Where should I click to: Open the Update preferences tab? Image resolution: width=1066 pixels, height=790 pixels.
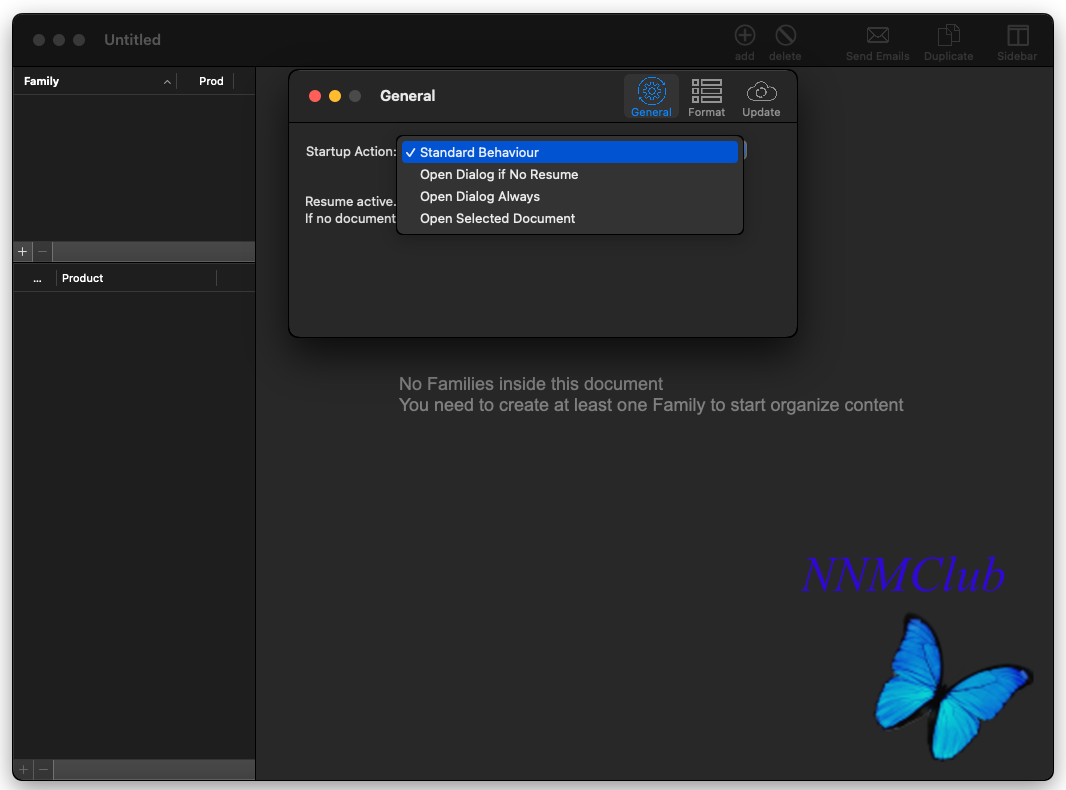coord(761,96)
